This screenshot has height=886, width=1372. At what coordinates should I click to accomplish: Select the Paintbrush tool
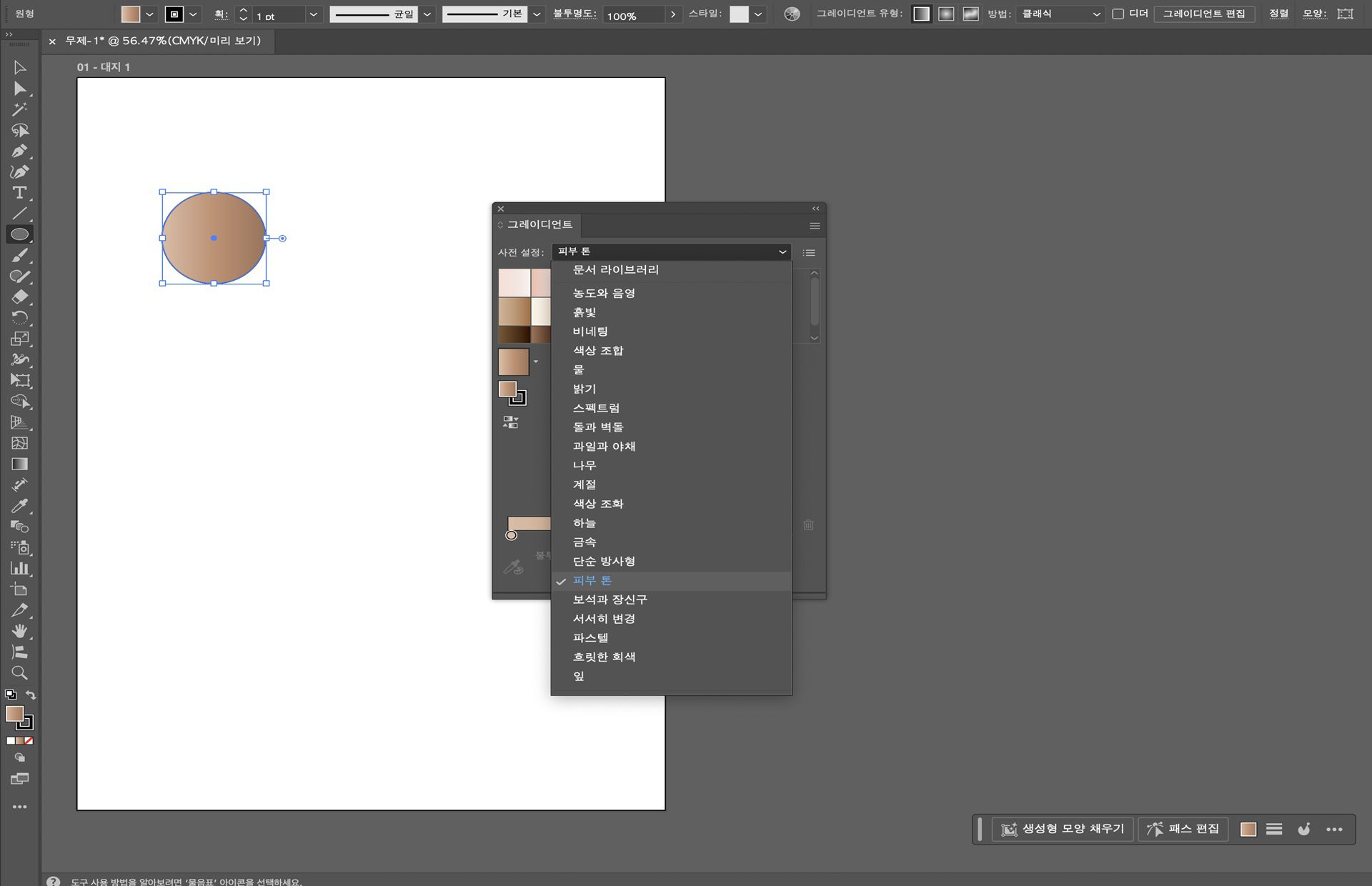[20, 255]
